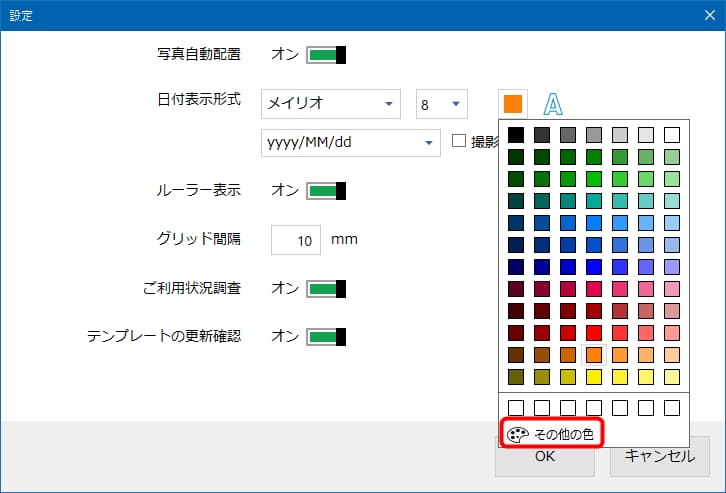The width and height of the screenshot is (726, 493).
Task: Pick the selected orange swatch in palette
Action: 594,355
